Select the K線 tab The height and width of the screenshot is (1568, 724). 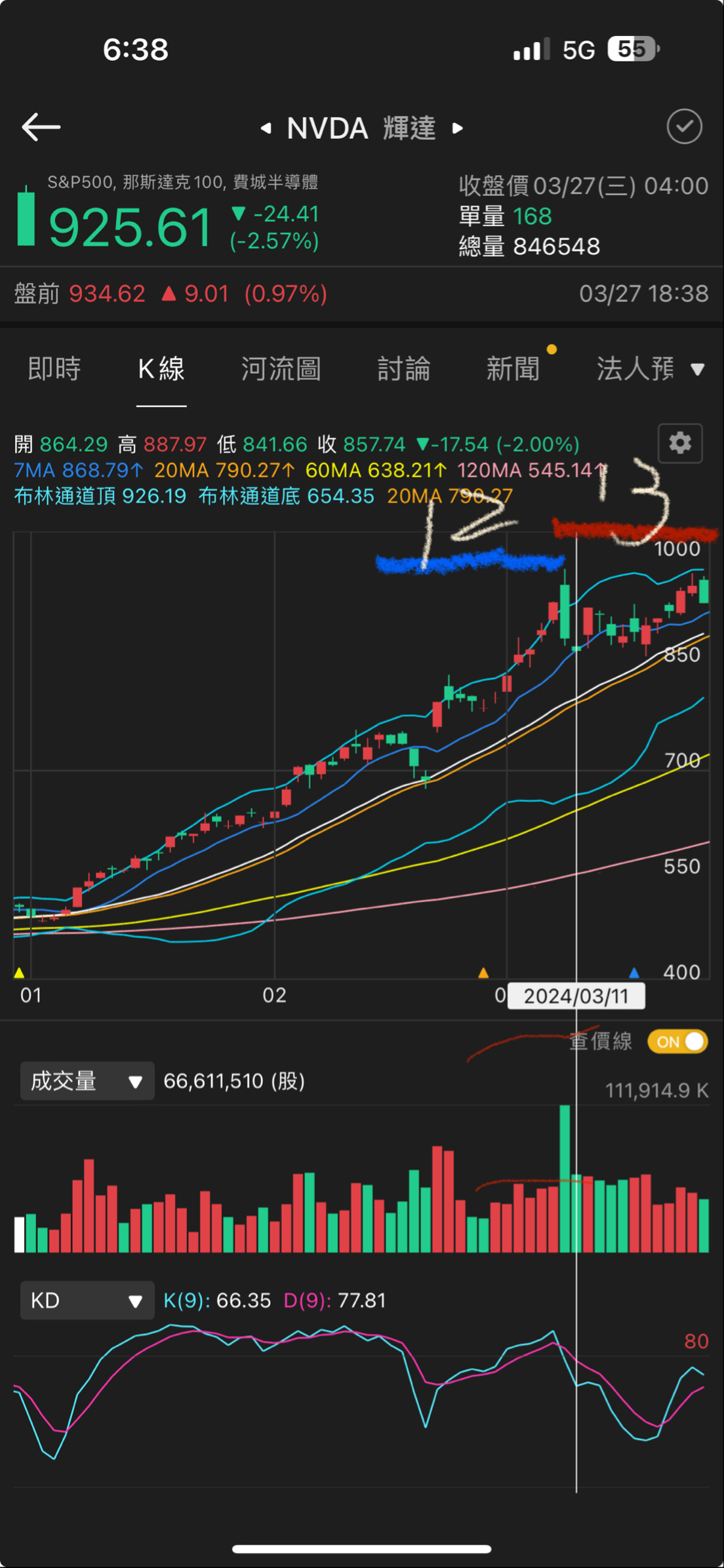pyautogui.click(x=161, y=369)
